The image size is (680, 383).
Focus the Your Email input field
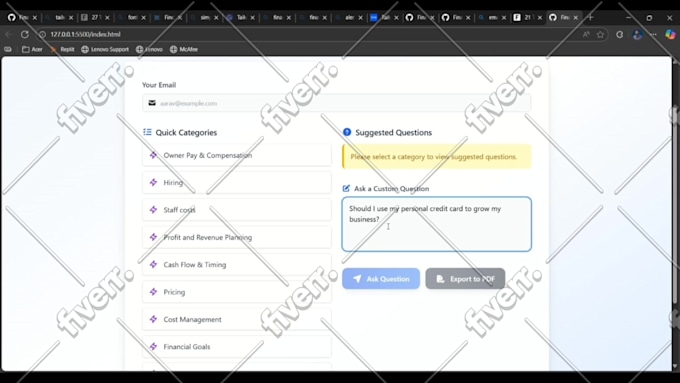coord(337,103)
